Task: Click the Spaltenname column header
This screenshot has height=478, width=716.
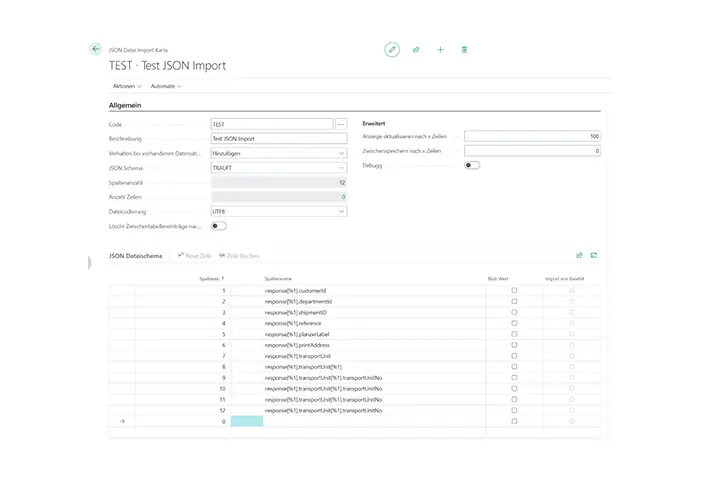Action: click(278, 278)
